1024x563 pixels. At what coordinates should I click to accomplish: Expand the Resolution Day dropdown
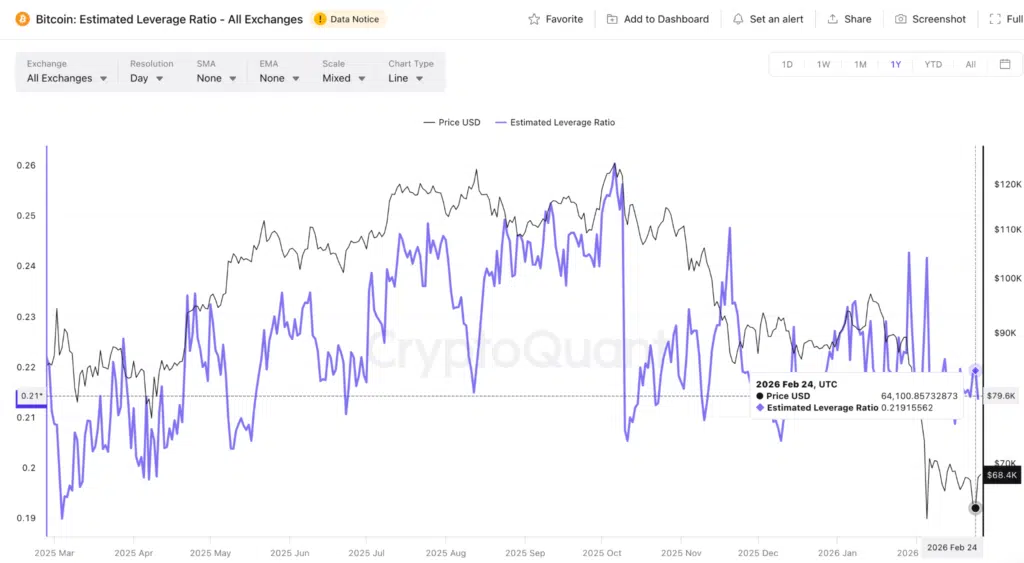tap(146, 78)
